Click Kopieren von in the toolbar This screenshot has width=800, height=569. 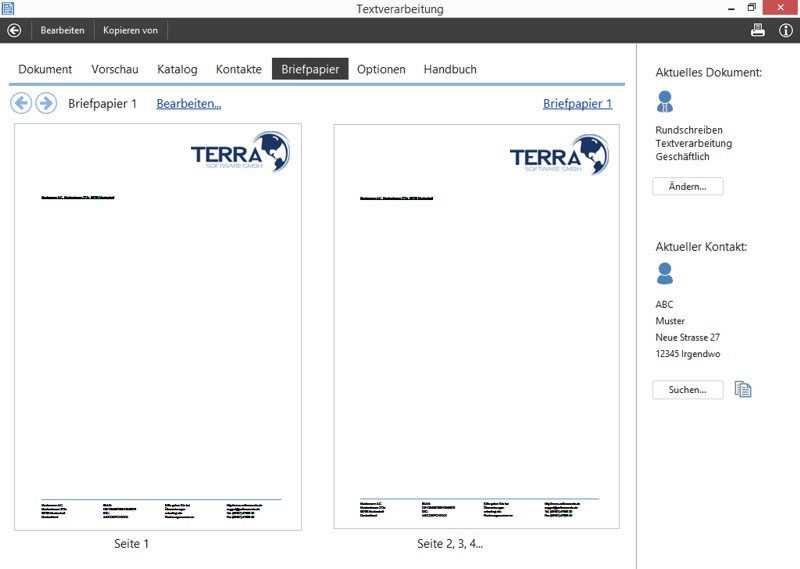pyautogui.click(x=131, y=30)
